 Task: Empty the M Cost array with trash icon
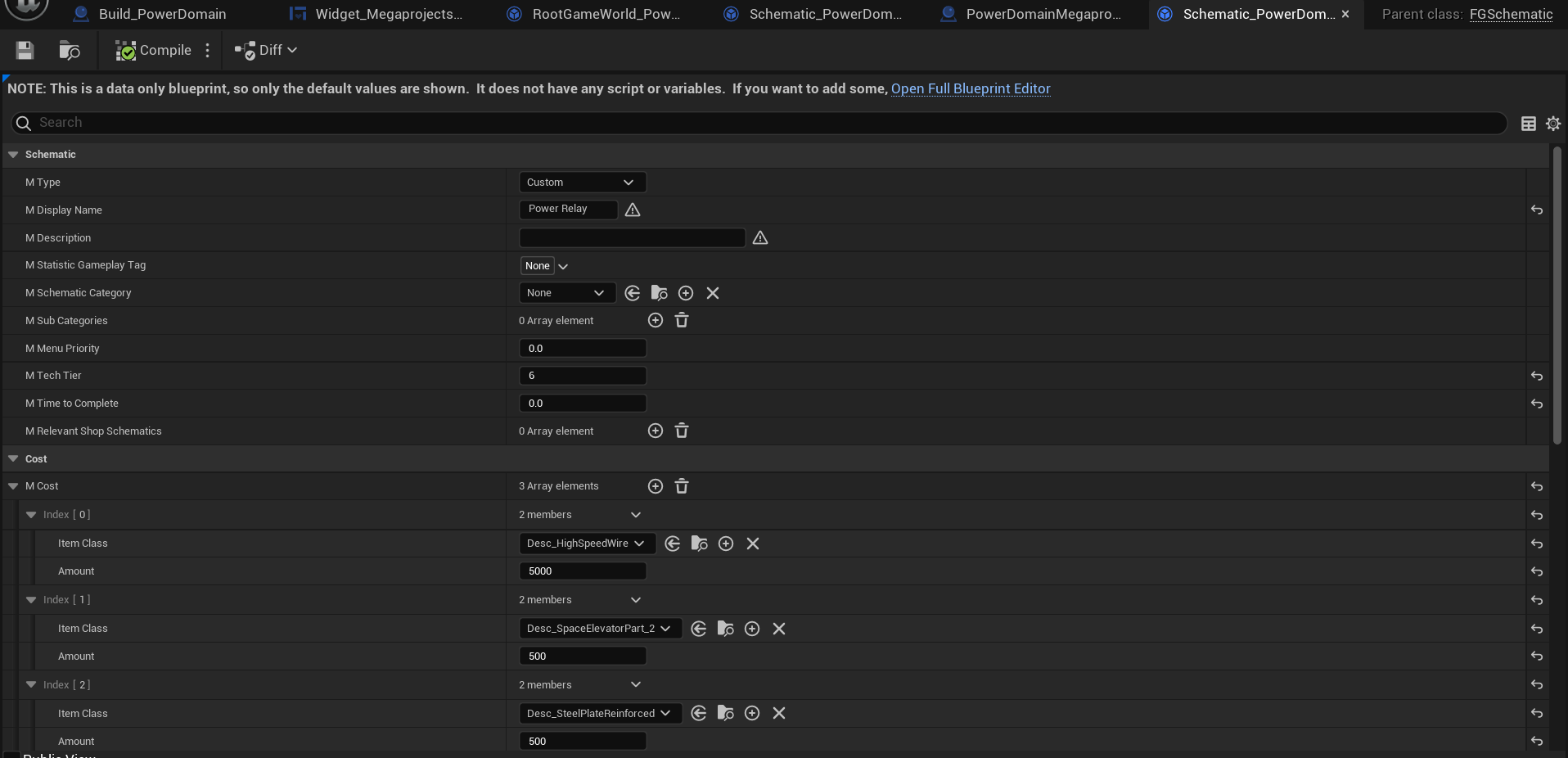click(682, 486)
